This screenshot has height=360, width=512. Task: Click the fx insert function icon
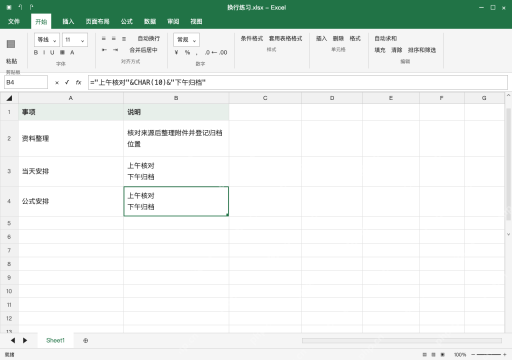click(x=78, y=82)
